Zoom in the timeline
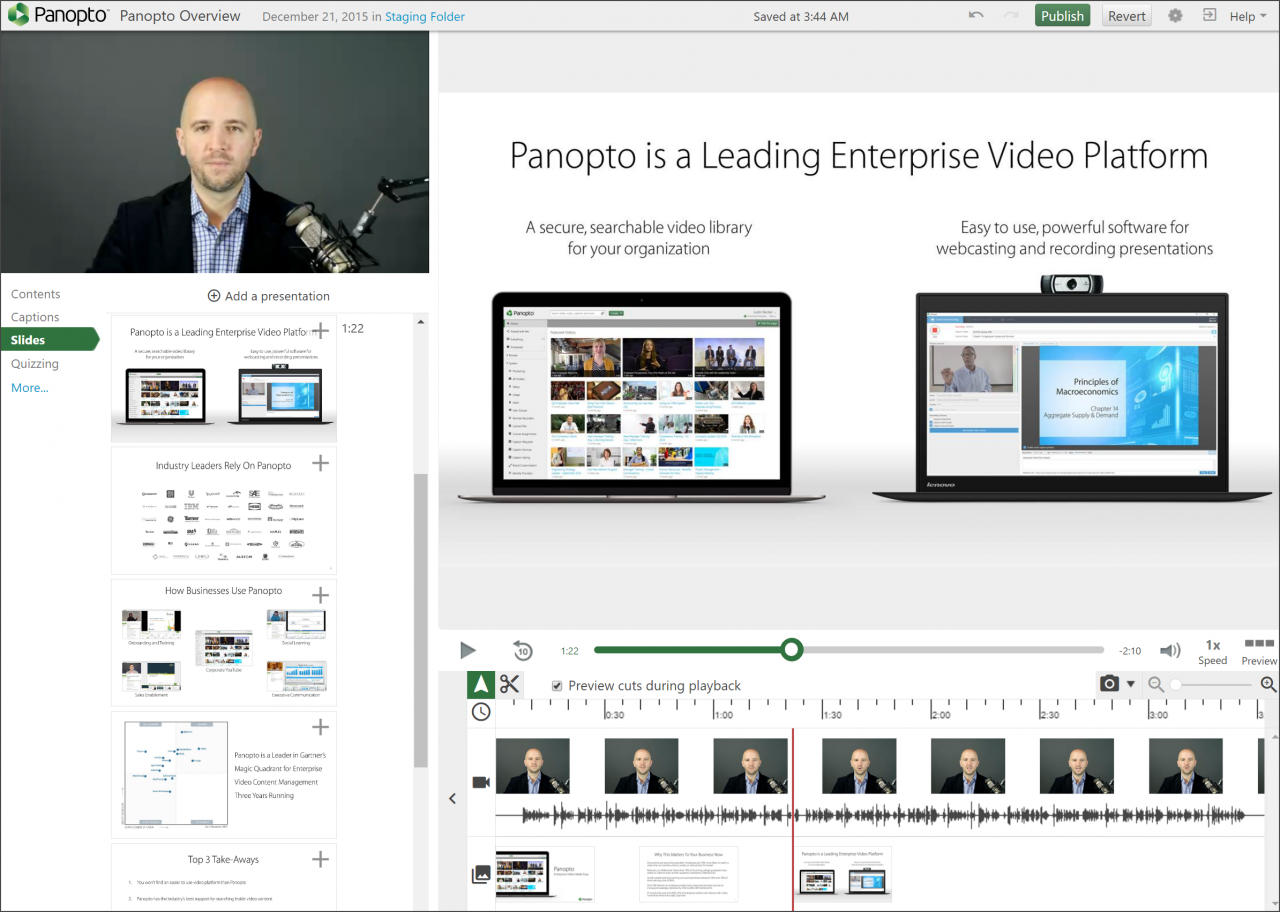This screenshot has height=912, width=1280. click(x=1268, y=685)
